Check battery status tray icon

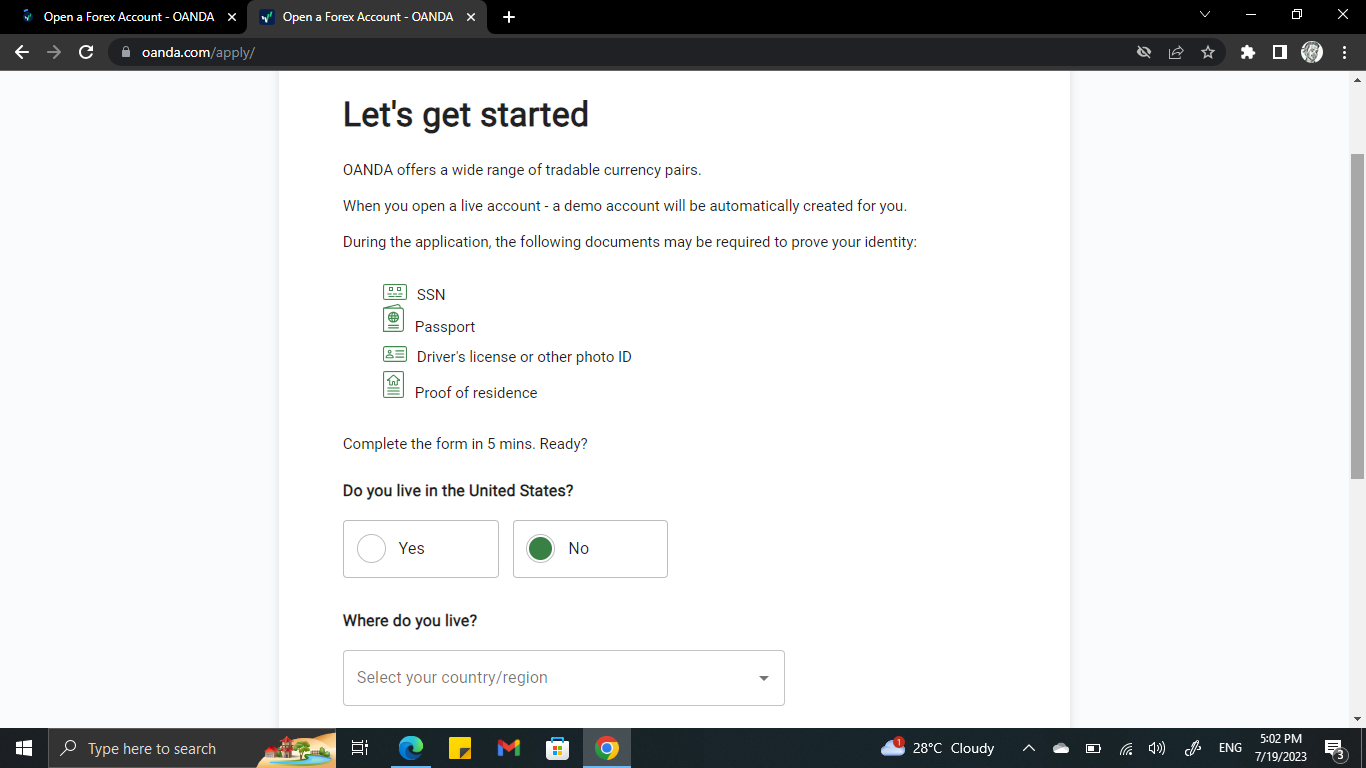click(x=1093, y=748)
